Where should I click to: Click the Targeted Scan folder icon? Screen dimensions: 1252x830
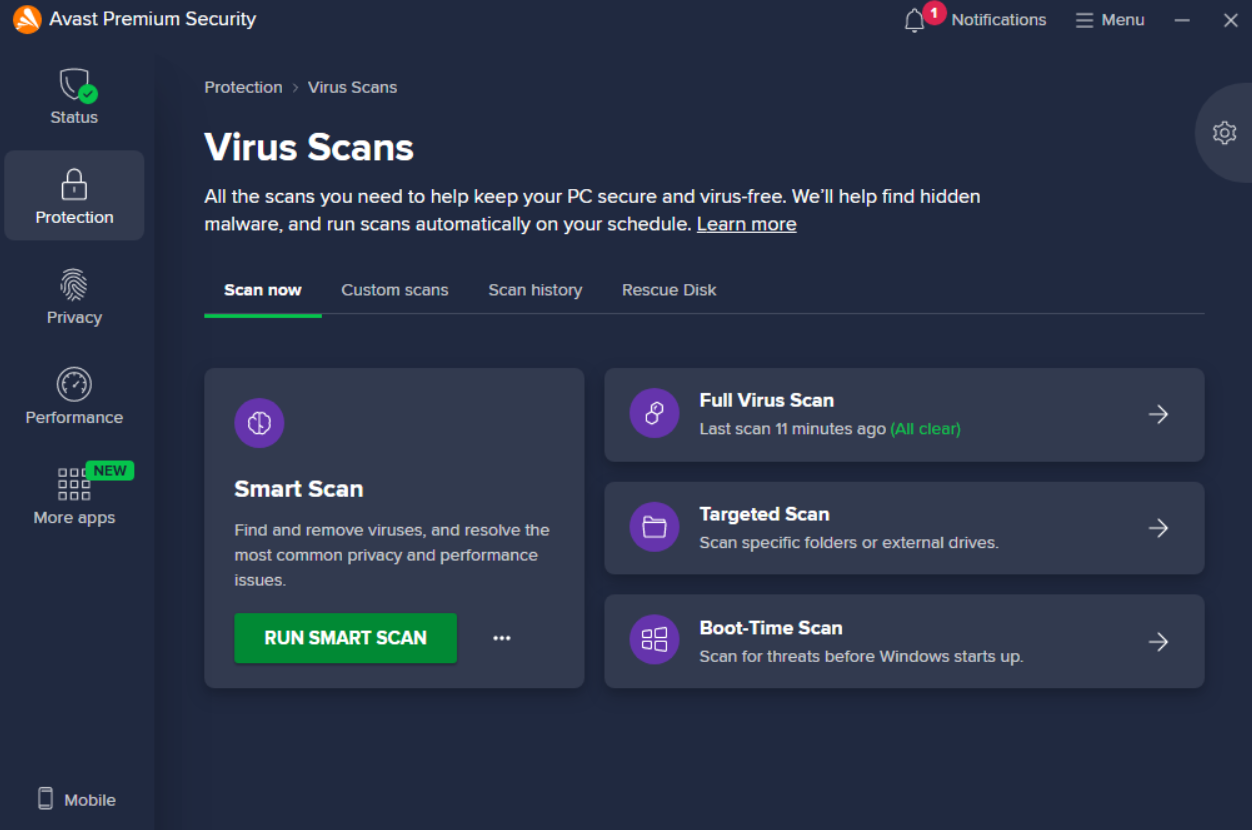pos(654,527)
